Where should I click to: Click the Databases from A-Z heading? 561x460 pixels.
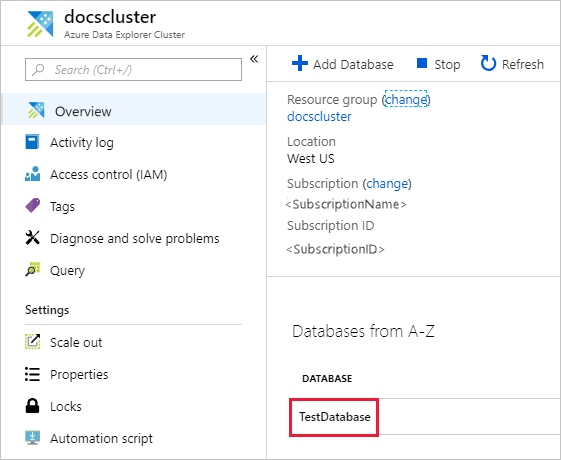click(363, 331)
